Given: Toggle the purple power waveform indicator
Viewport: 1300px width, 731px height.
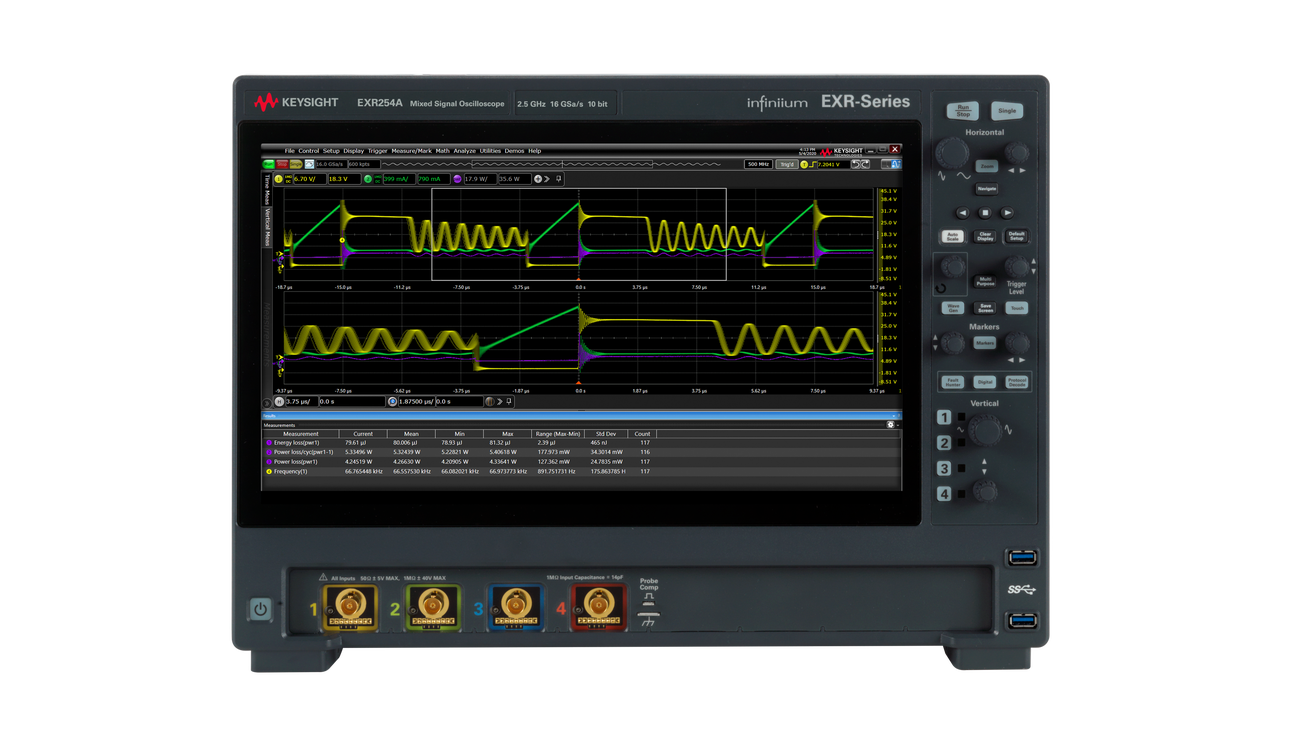Looking at the screenshot, I should point(457,179).
